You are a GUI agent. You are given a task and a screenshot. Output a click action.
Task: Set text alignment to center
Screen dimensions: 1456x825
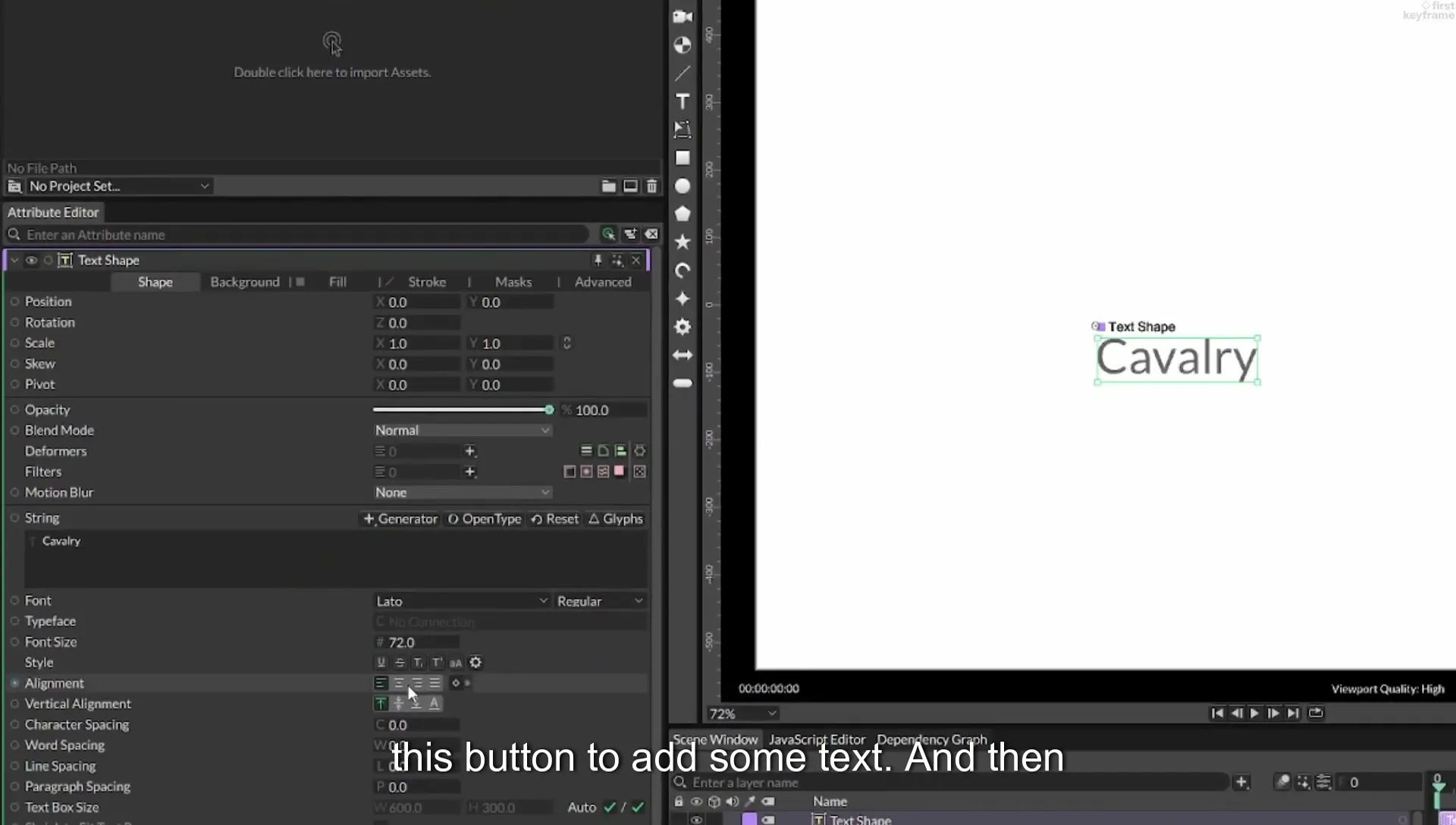click(399, 683)
